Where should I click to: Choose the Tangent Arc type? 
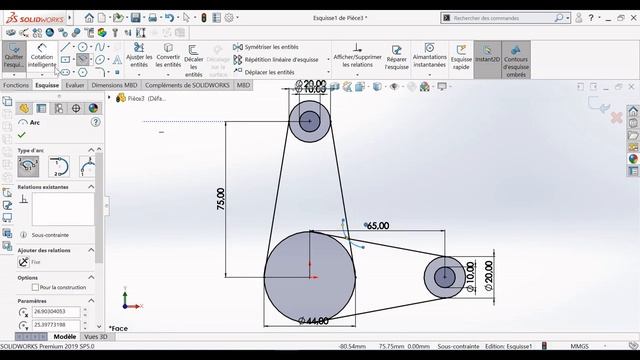click(59, 166)
